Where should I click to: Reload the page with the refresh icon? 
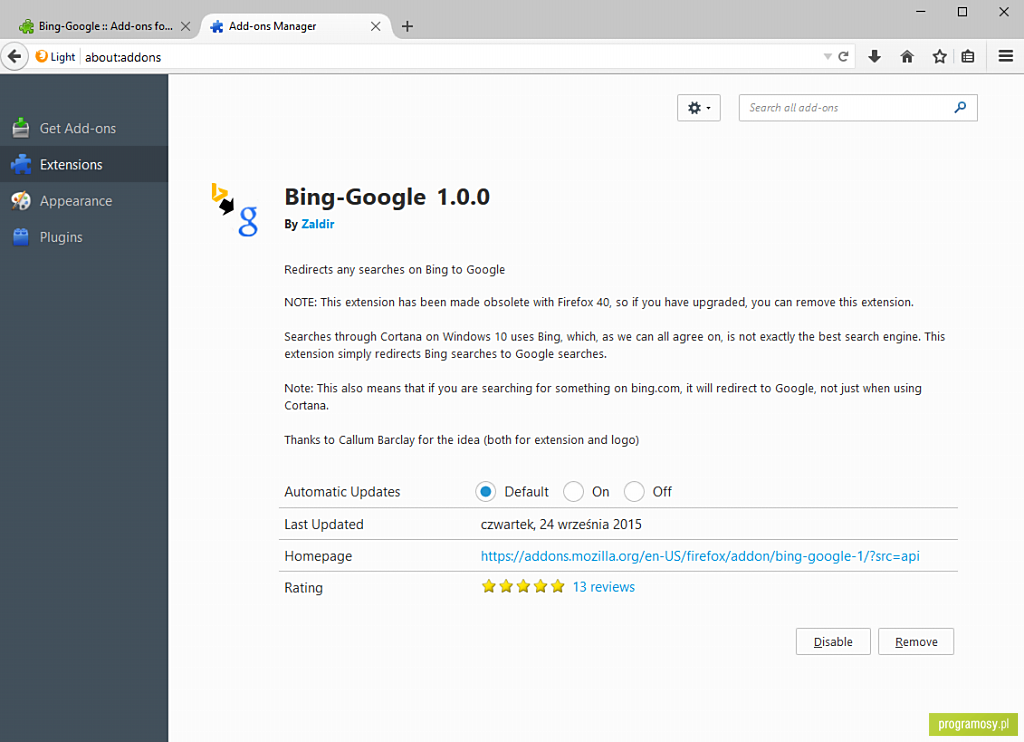843,57
